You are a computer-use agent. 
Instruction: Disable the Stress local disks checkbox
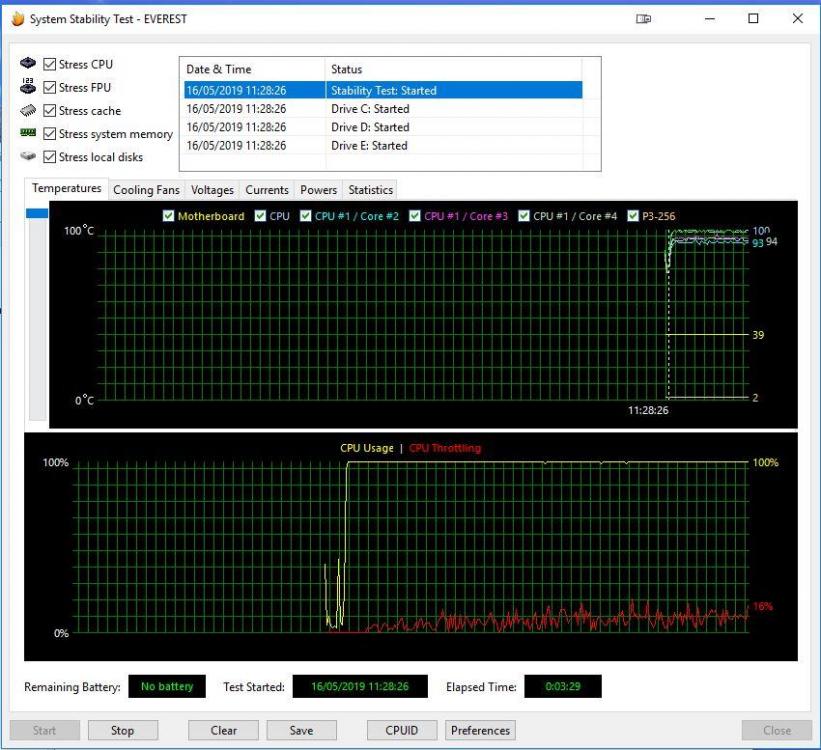[x=50, y=157]
